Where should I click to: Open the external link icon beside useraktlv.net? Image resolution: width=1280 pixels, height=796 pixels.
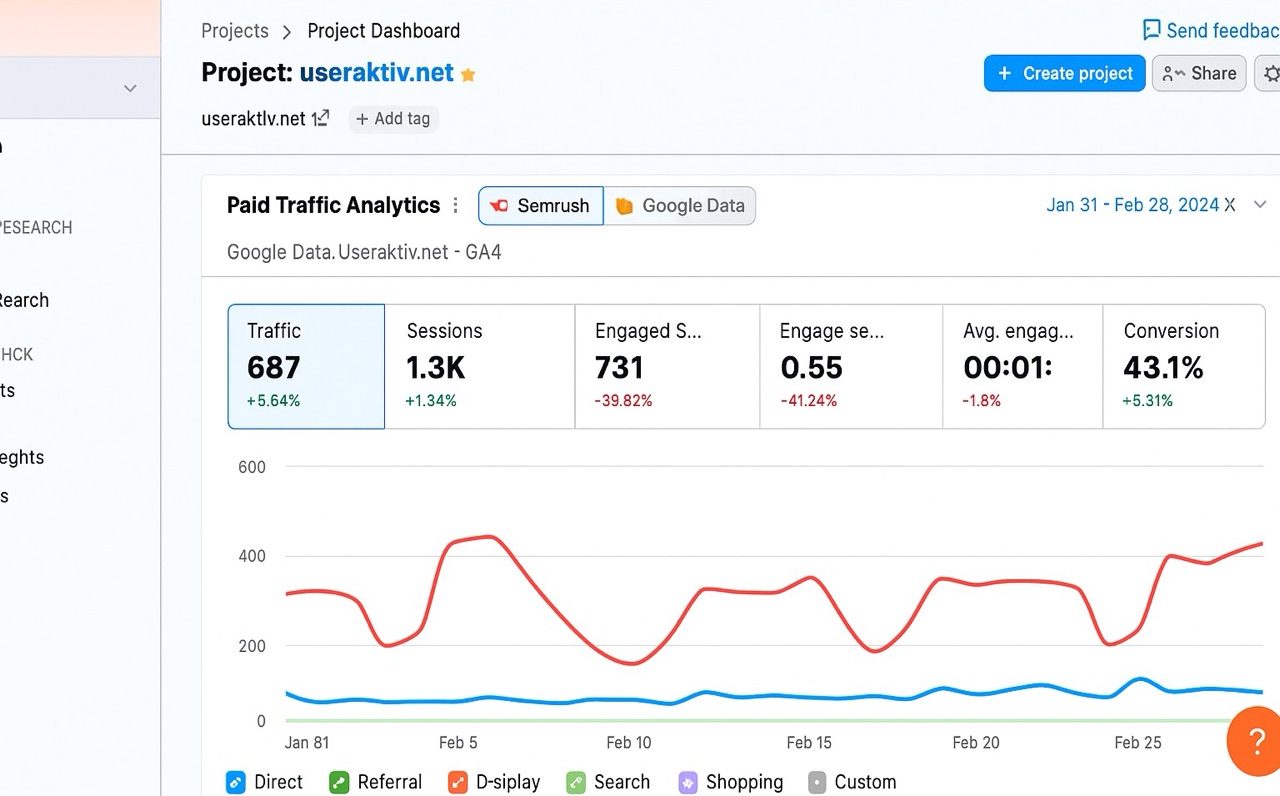(320, 118)
